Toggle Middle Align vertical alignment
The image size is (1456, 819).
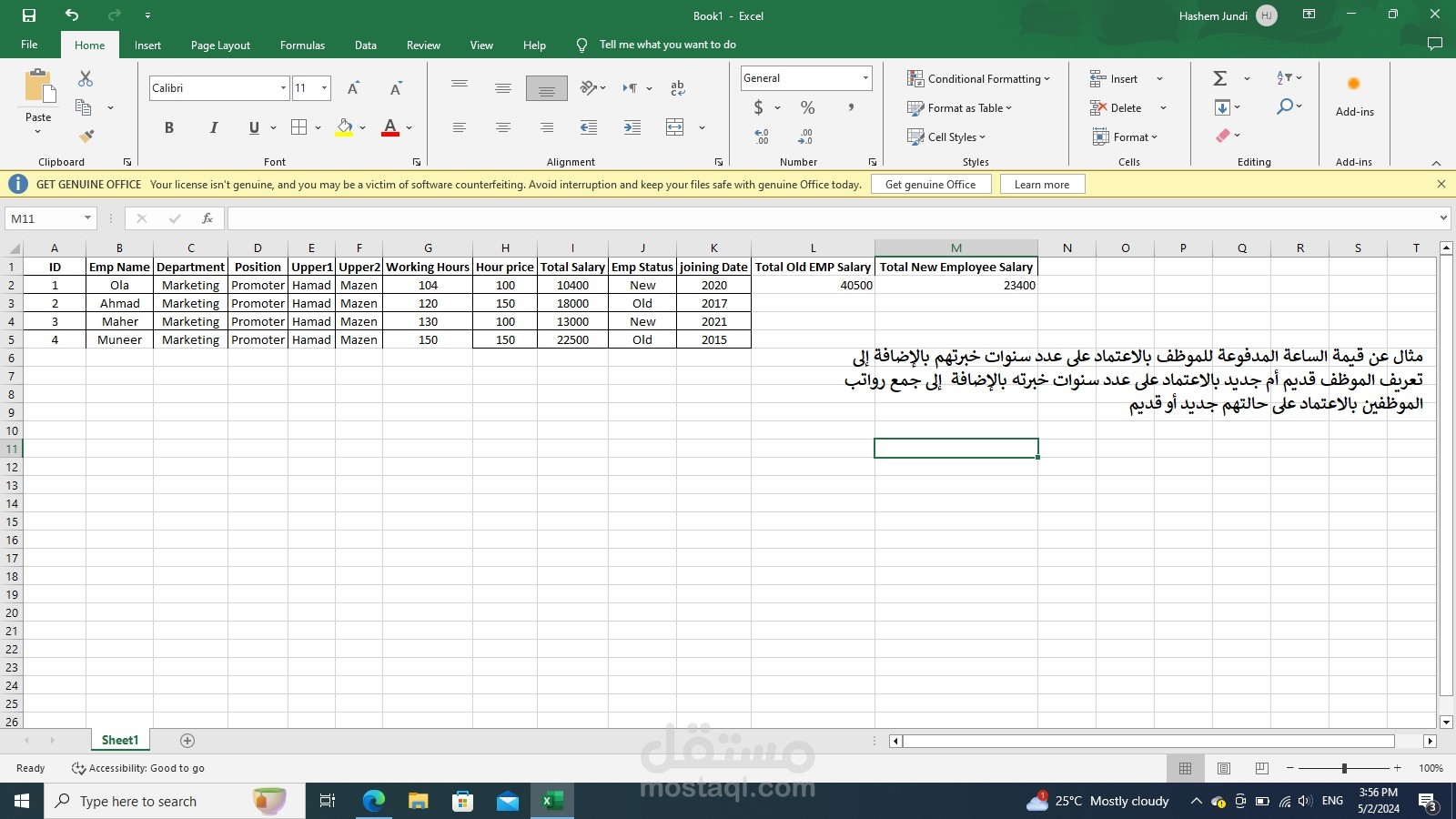coord(503,88)
